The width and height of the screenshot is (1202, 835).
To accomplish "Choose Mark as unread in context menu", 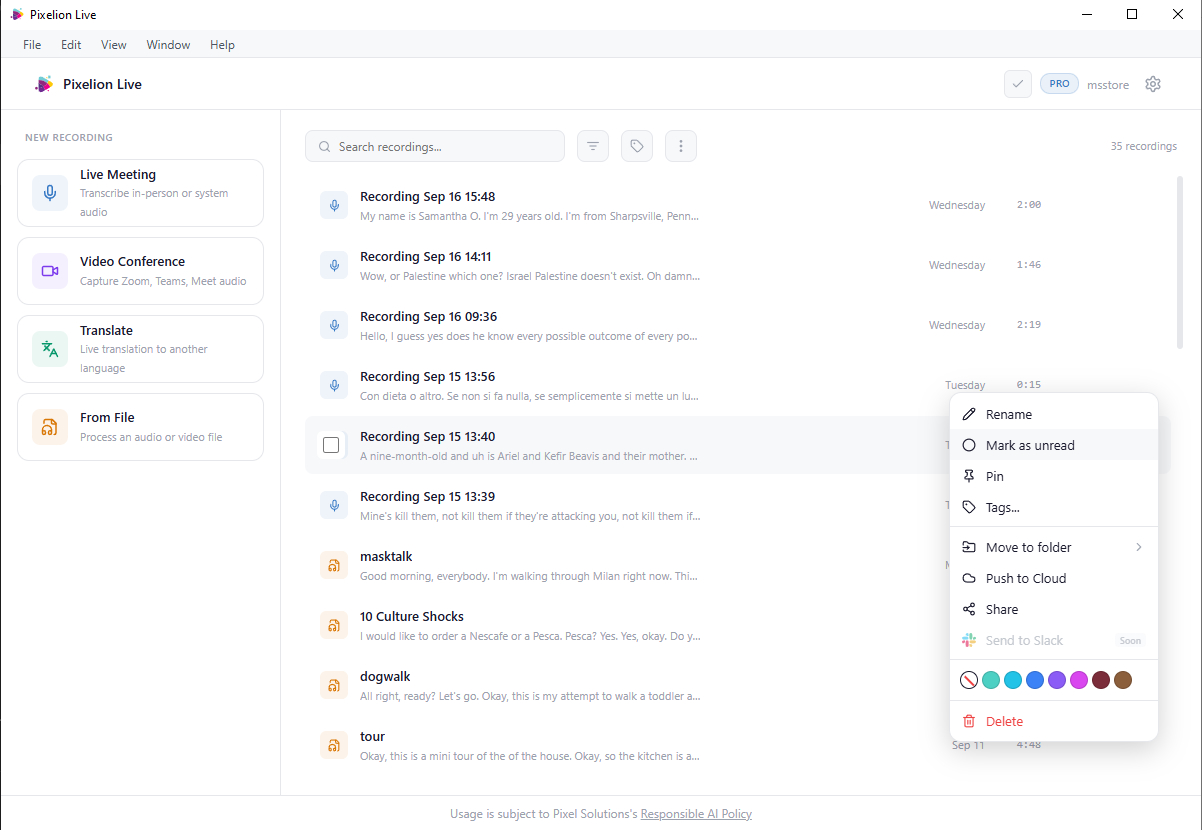I will tap(1054, 445).
